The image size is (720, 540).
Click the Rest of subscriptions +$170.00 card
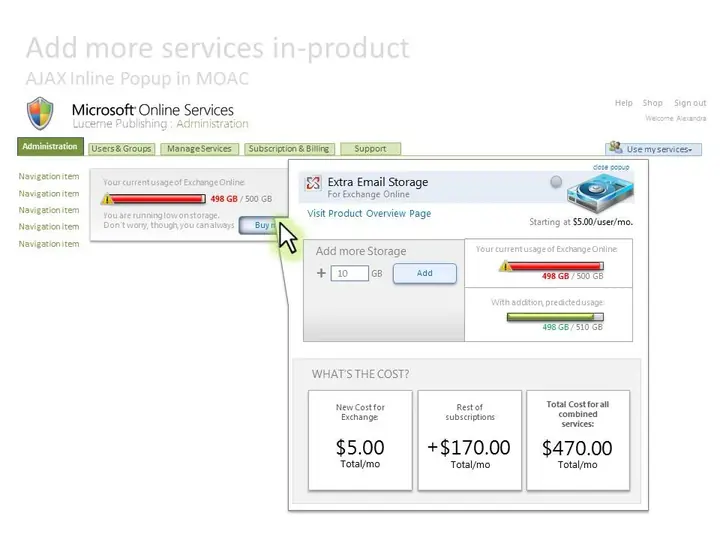point(470,440)
